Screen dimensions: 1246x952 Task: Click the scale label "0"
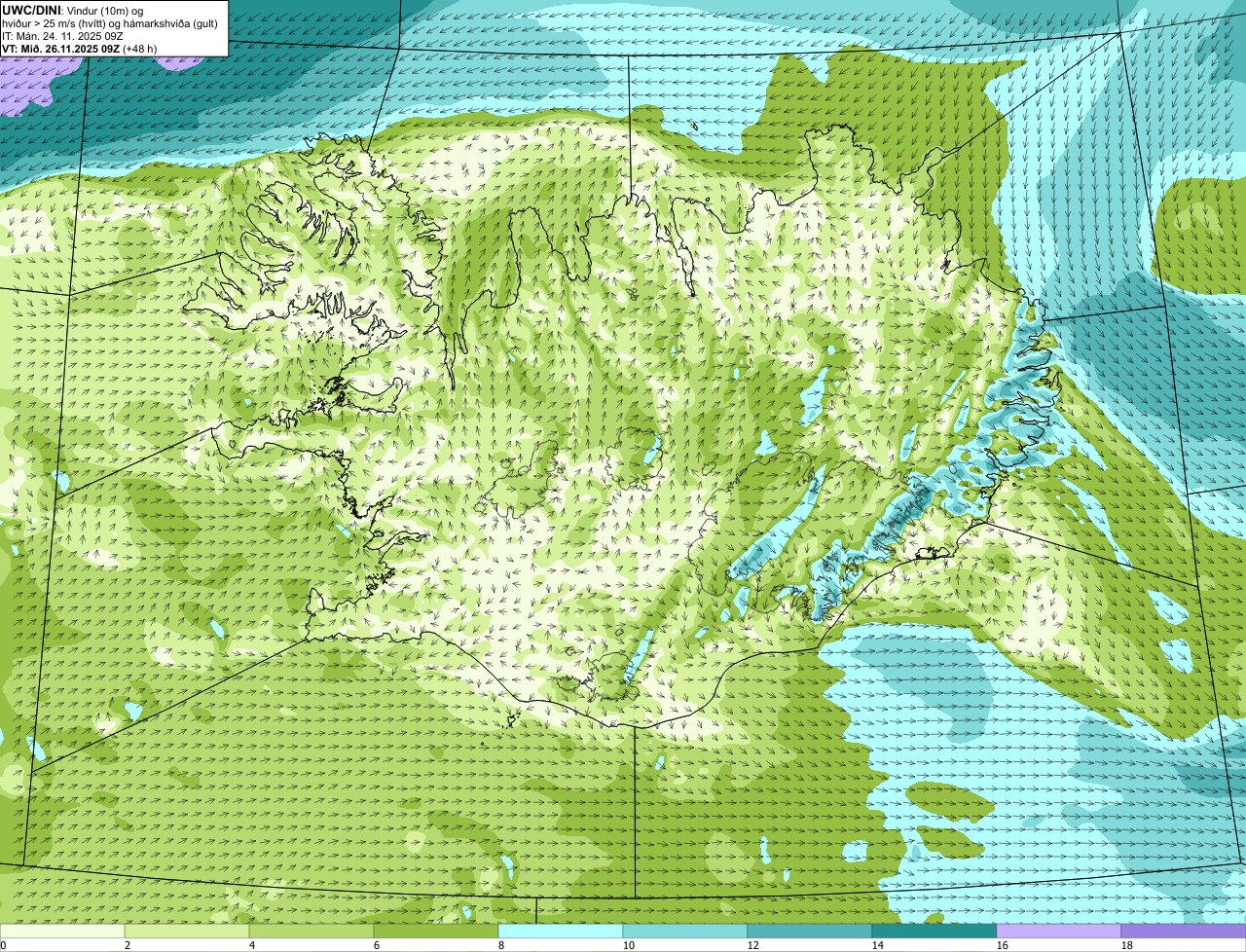click(3, 945)
